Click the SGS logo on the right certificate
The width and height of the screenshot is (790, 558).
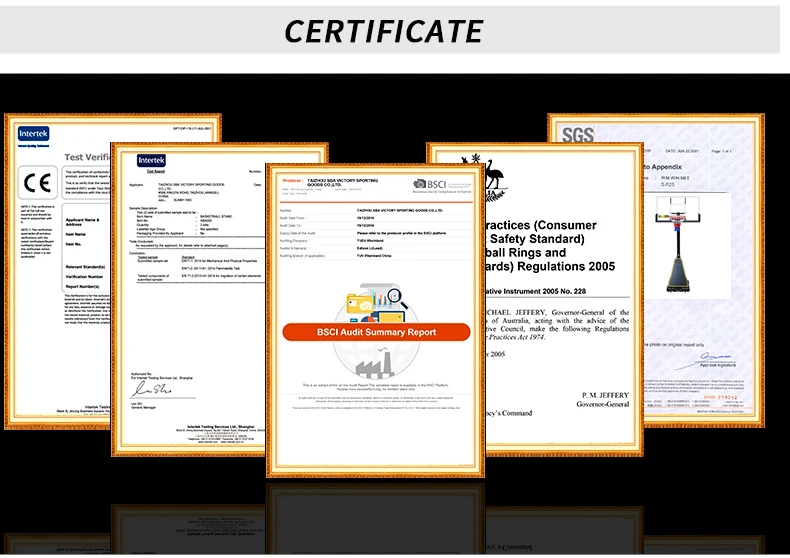(x=578, y=134)
